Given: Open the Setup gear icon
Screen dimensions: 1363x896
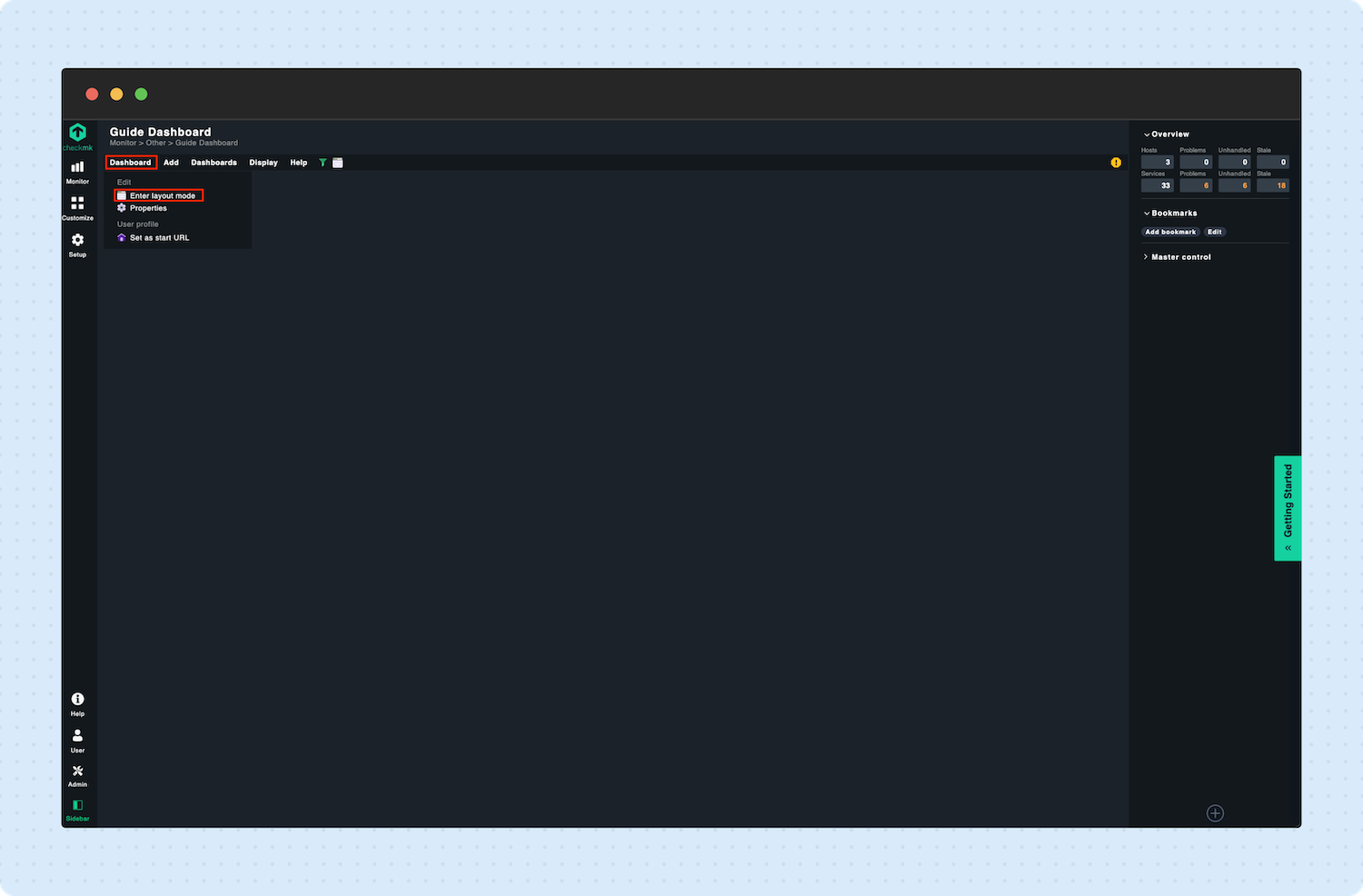Looking at the screenshot, I should [x=77, y=244].
